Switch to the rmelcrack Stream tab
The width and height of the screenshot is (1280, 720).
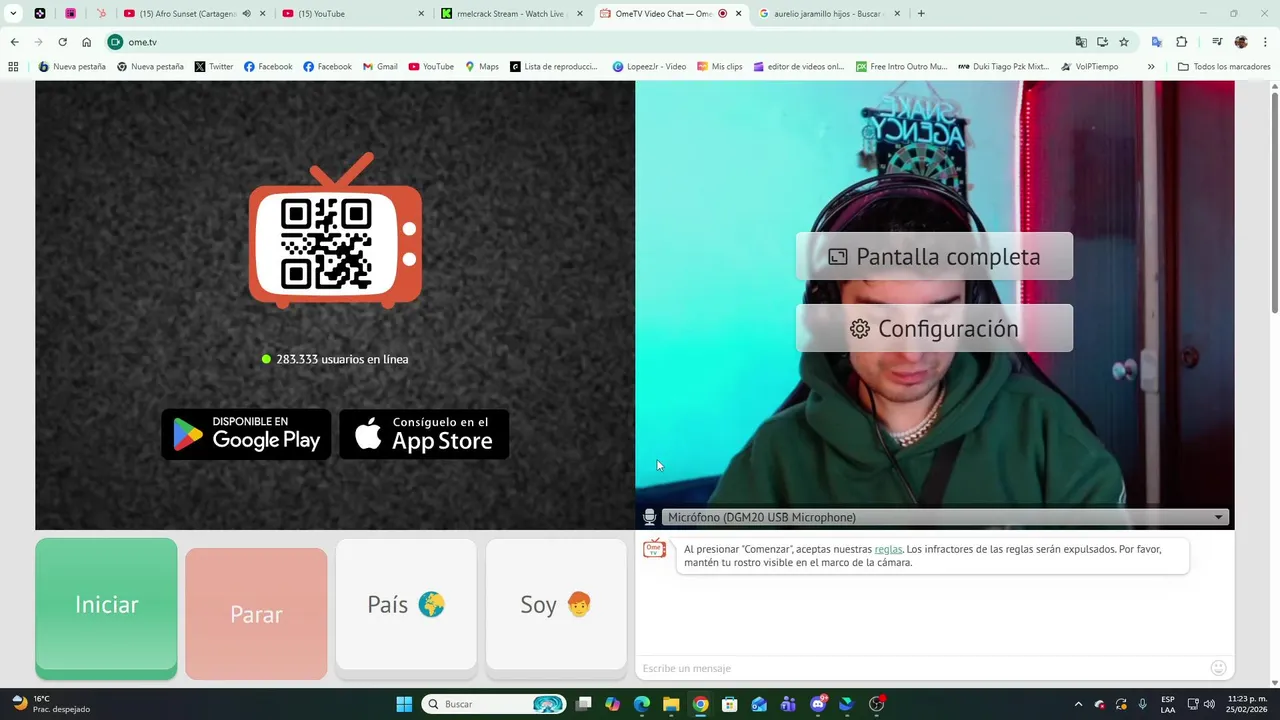[x=512, y=14]
